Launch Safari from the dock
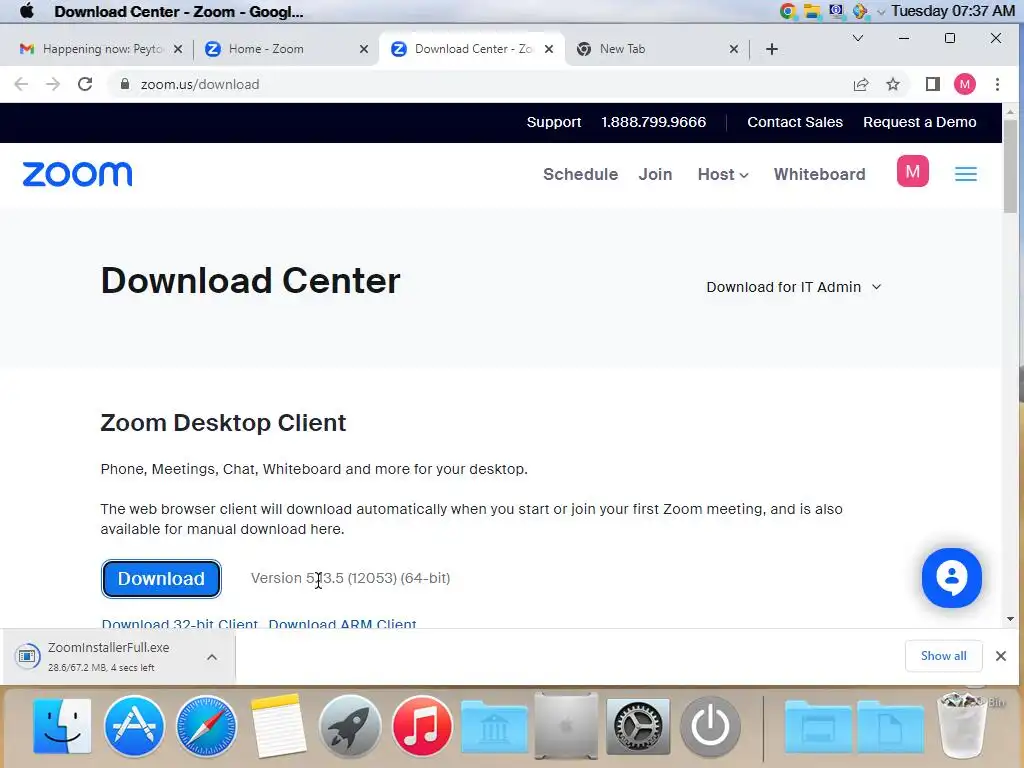Screen dimensions: 1024x768 [x=206, y=726]
